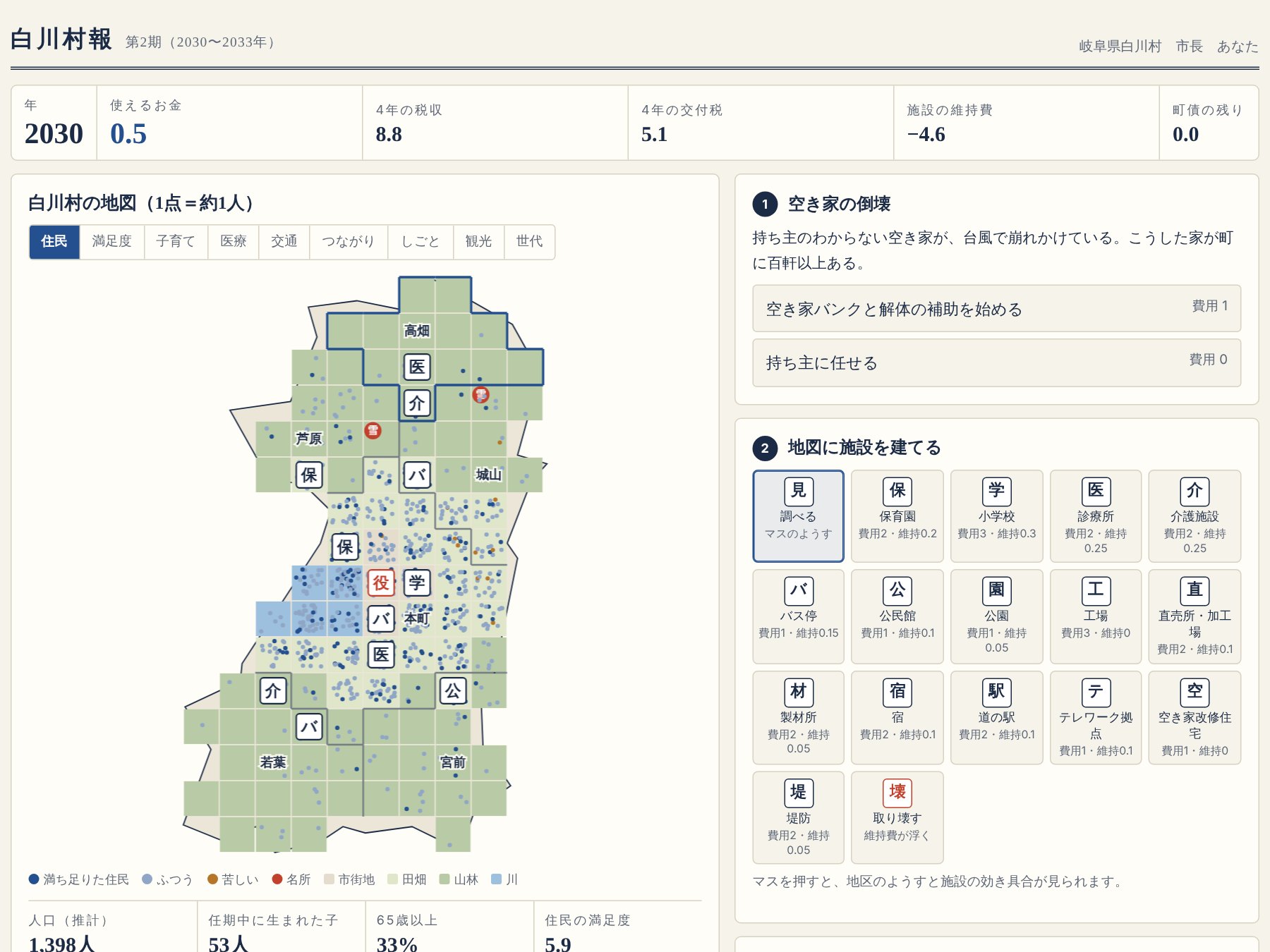Screen dimensions: 1270x952
Task: Select the 空き家改修住宅 card
Action: (1195, 717)
